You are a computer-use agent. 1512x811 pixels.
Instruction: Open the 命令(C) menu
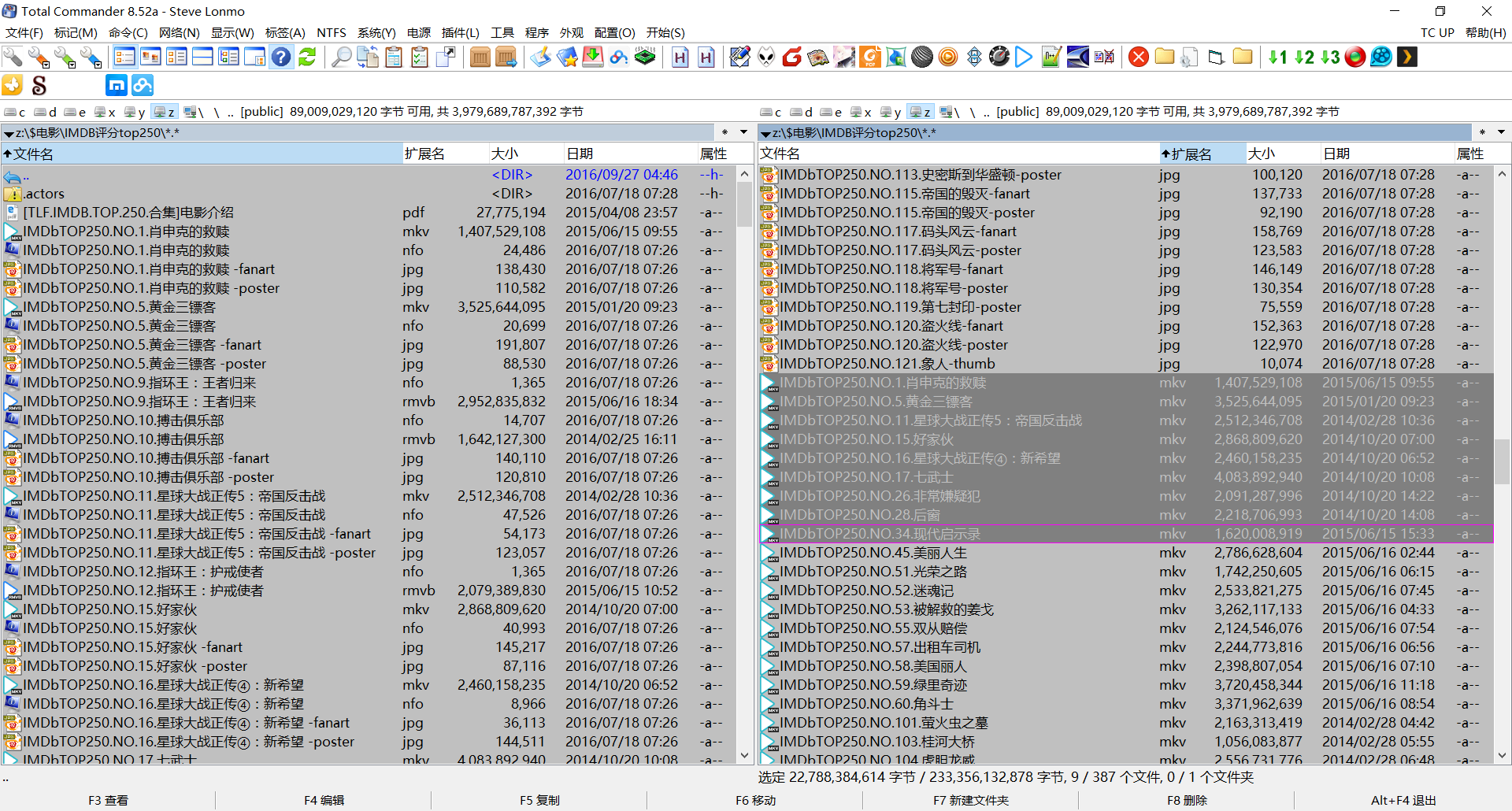coord(128,32)
